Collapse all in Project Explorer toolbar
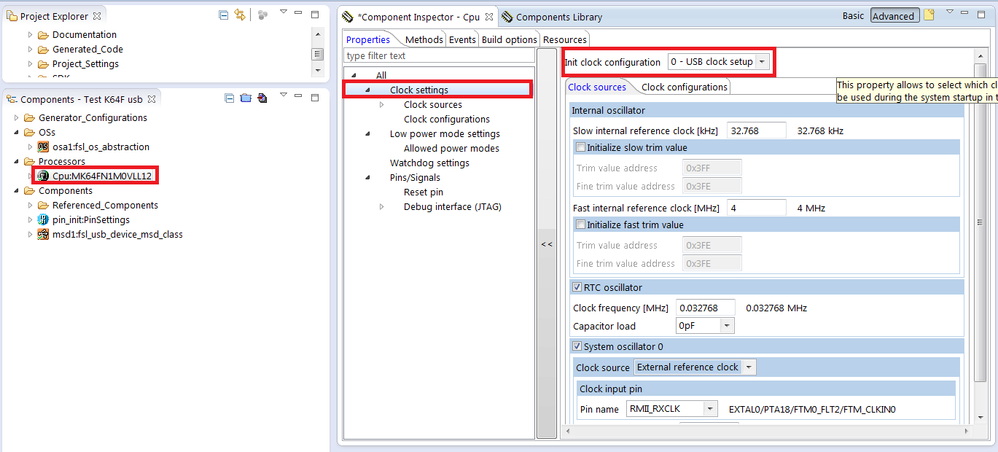The image size is (998, 452). tap(223, 15)
